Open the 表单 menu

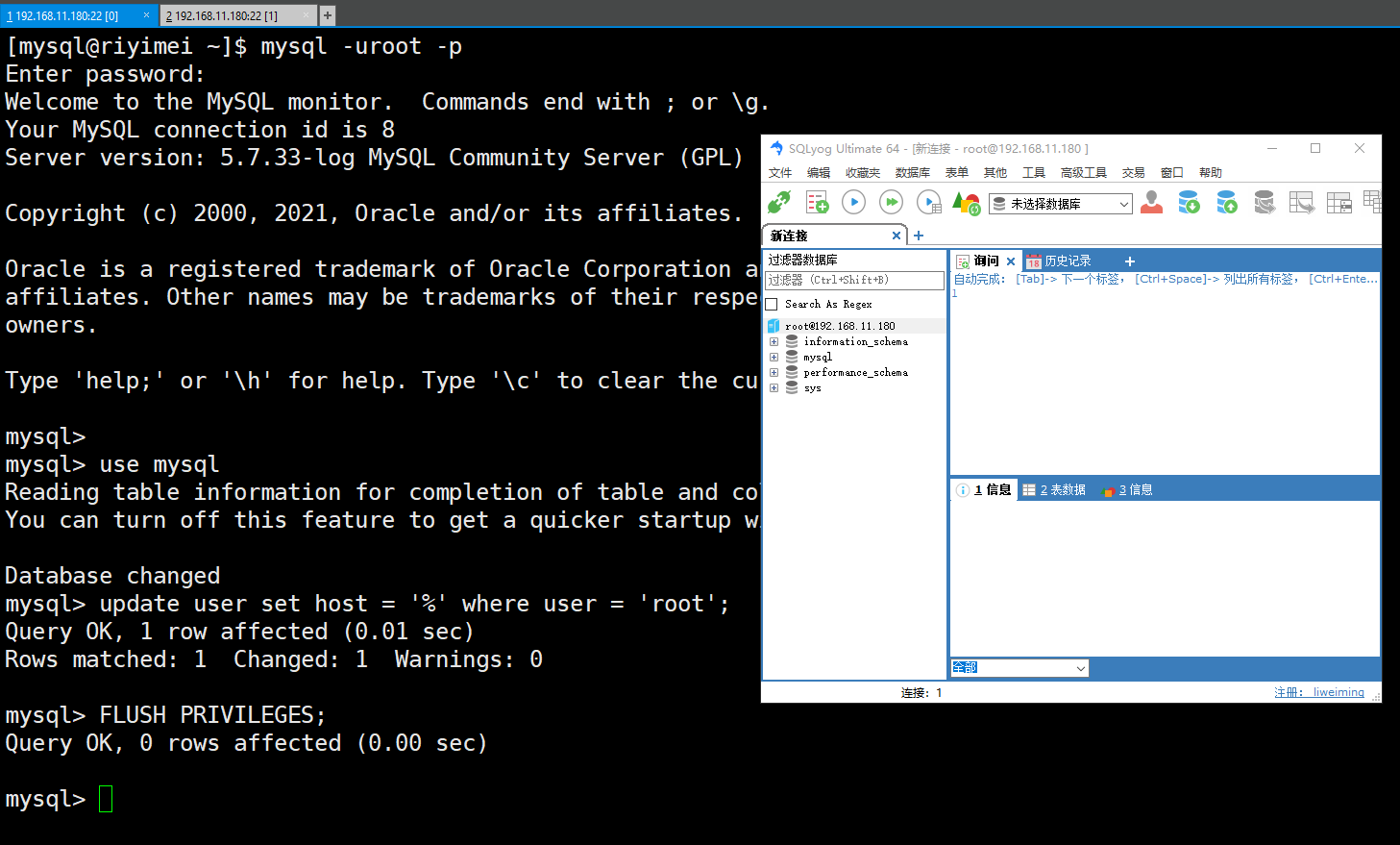pyautogui.click(x=957, y=173)
